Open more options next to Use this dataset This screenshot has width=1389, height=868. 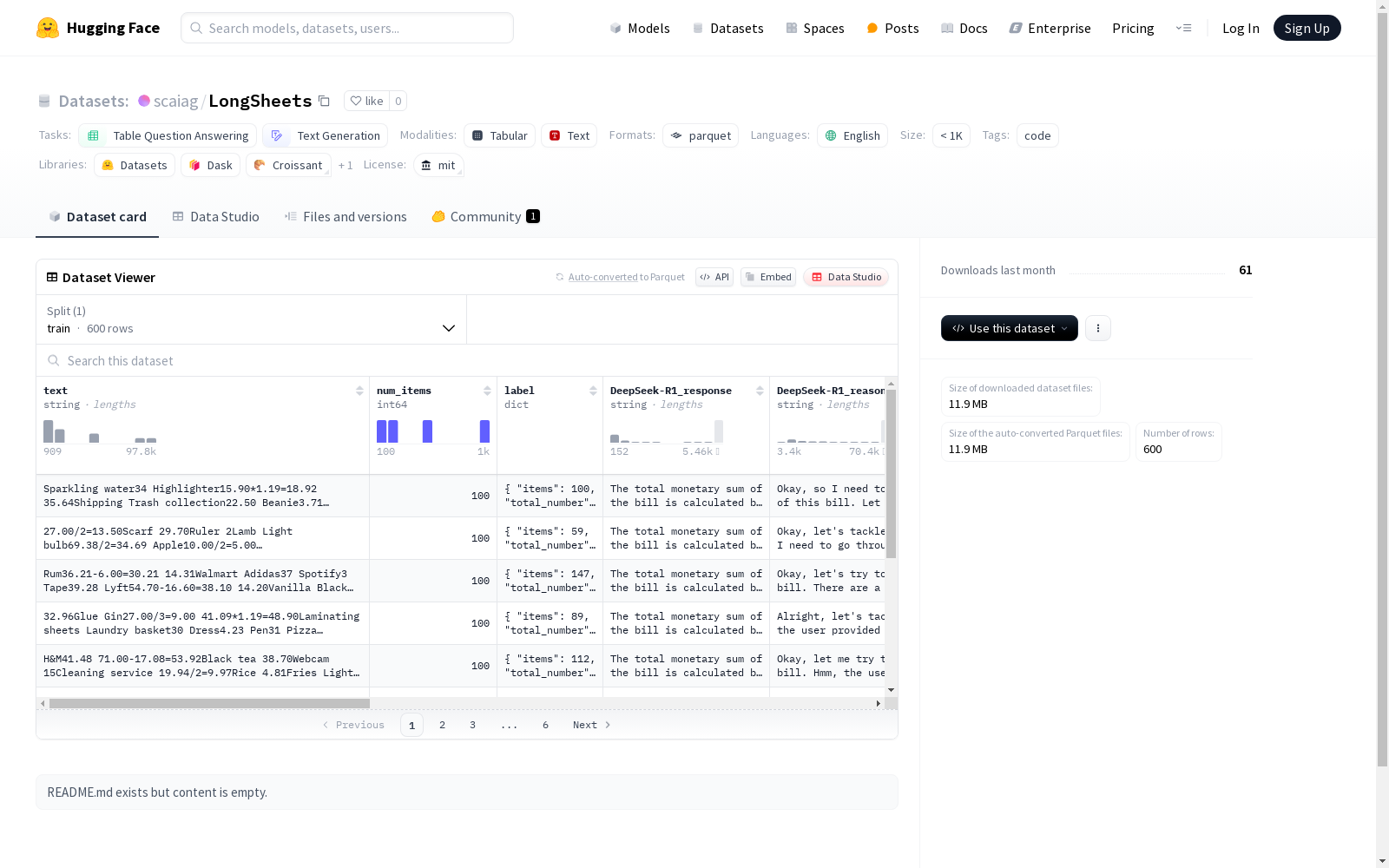pyautogui.click(x=1098, y=328)
